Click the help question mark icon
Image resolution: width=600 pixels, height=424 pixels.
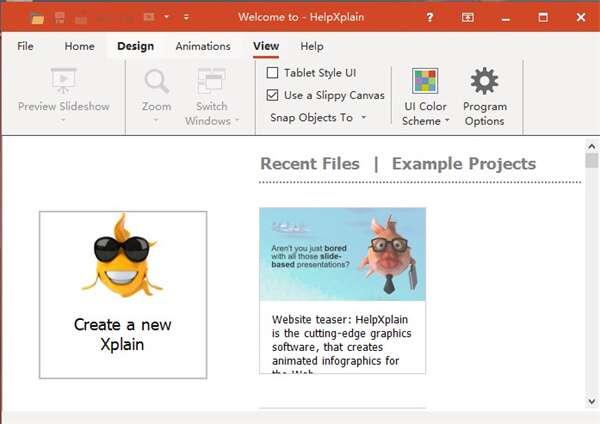coord(430,17)
